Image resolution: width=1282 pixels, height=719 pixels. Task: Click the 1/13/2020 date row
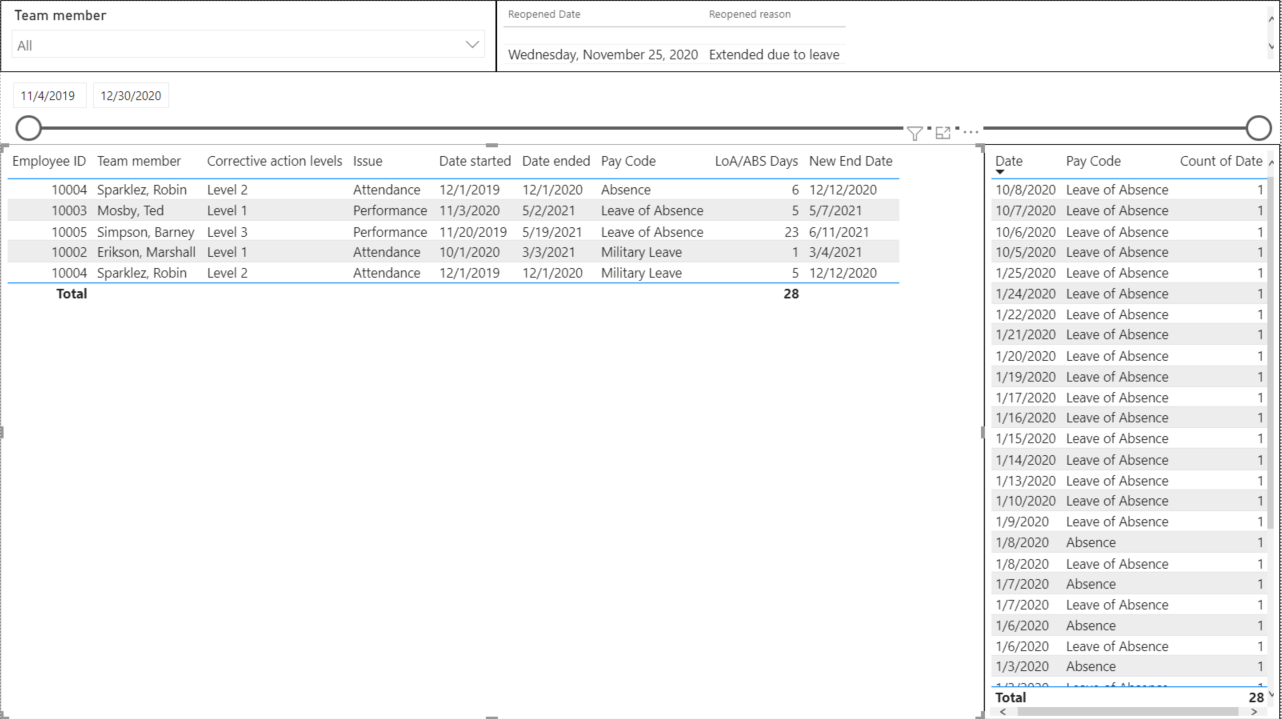(x=1129, y=481)
